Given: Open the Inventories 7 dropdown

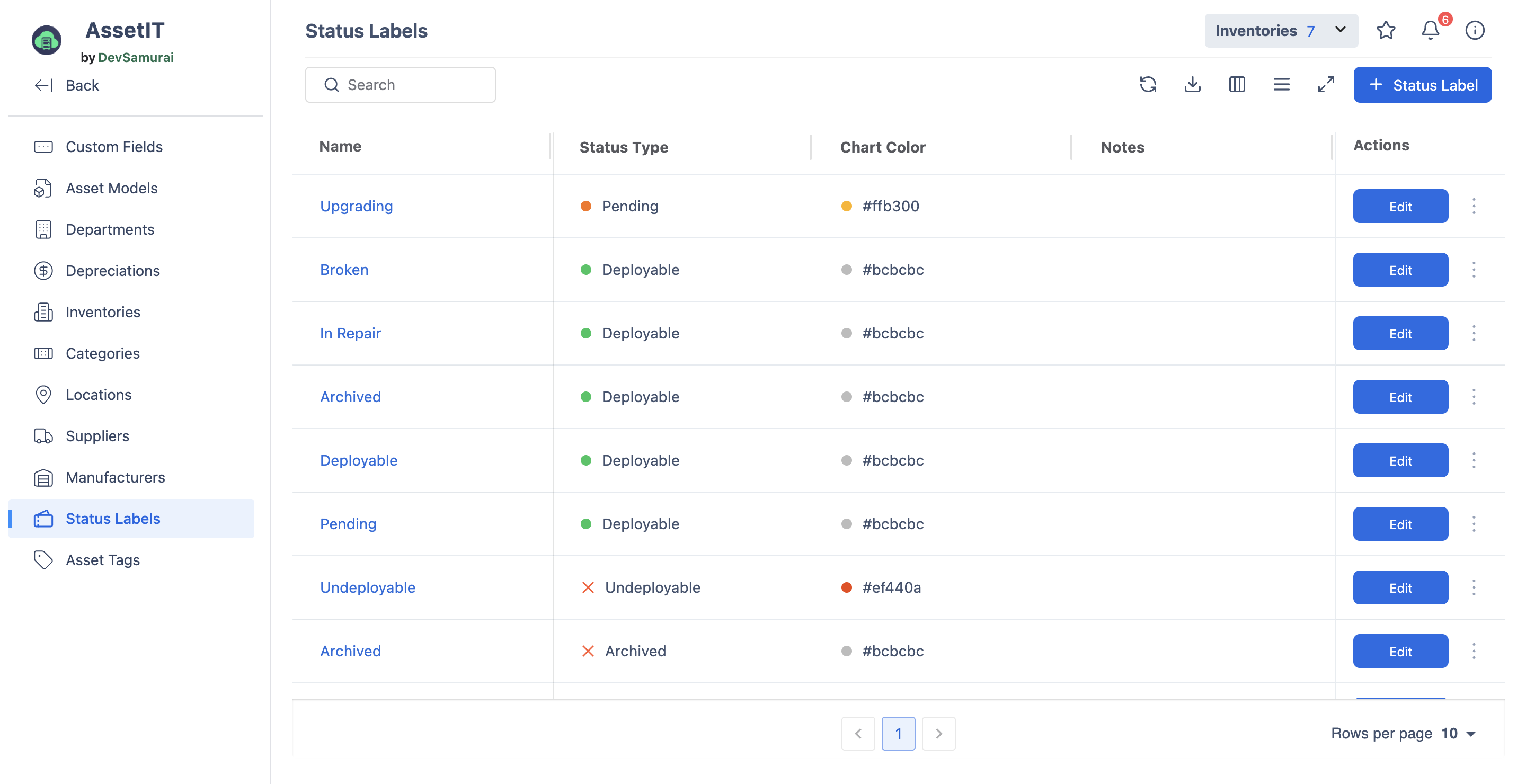Looking at the screenshot, I should 1281,31.
